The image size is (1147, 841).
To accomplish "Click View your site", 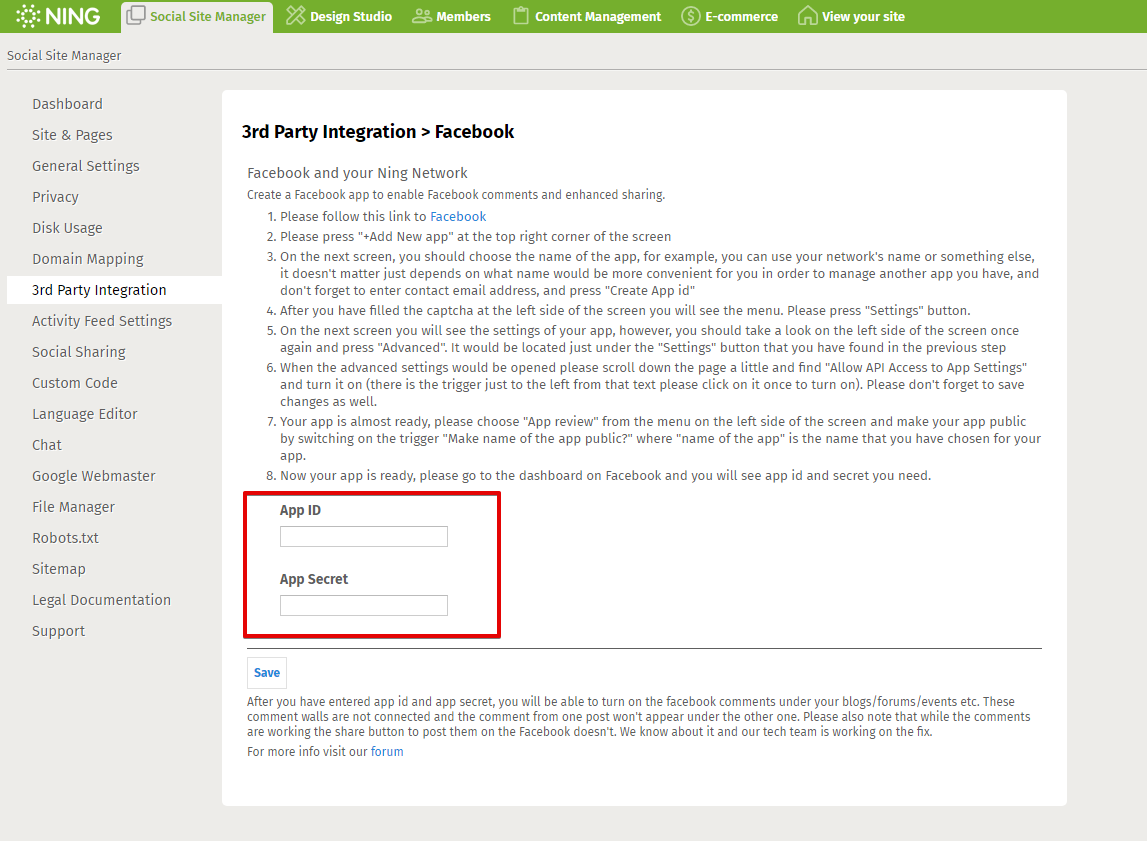I will [x=851, y=16].
